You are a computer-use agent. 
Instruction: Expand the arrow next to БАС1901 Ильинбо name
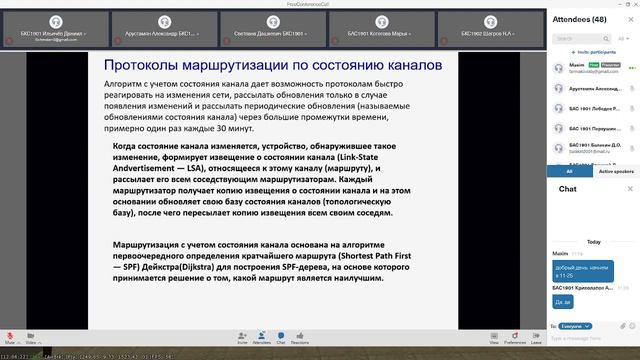click(85, 34)
